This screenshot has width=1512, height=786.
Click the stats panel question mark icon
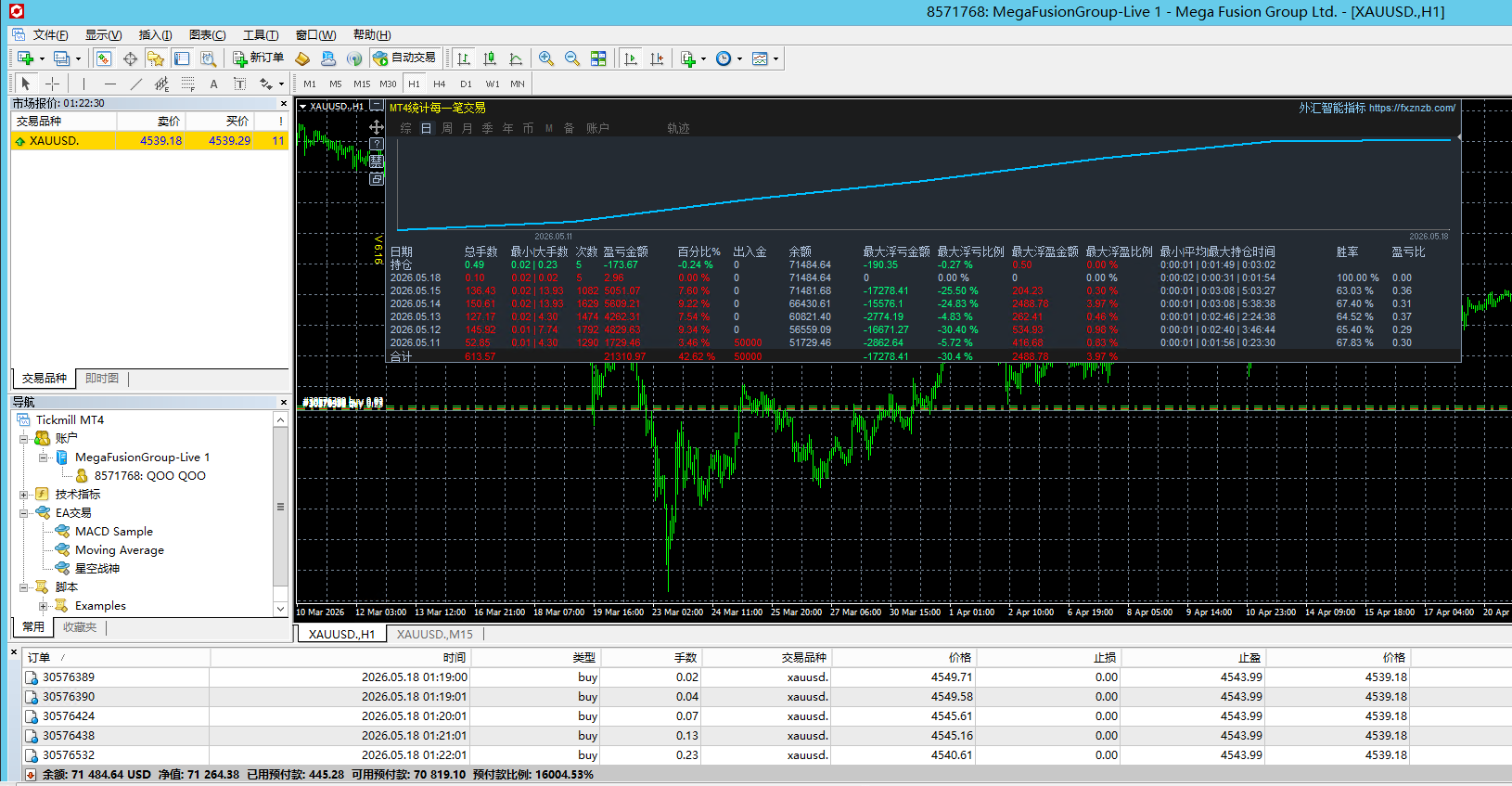click(x=376, y=144)
